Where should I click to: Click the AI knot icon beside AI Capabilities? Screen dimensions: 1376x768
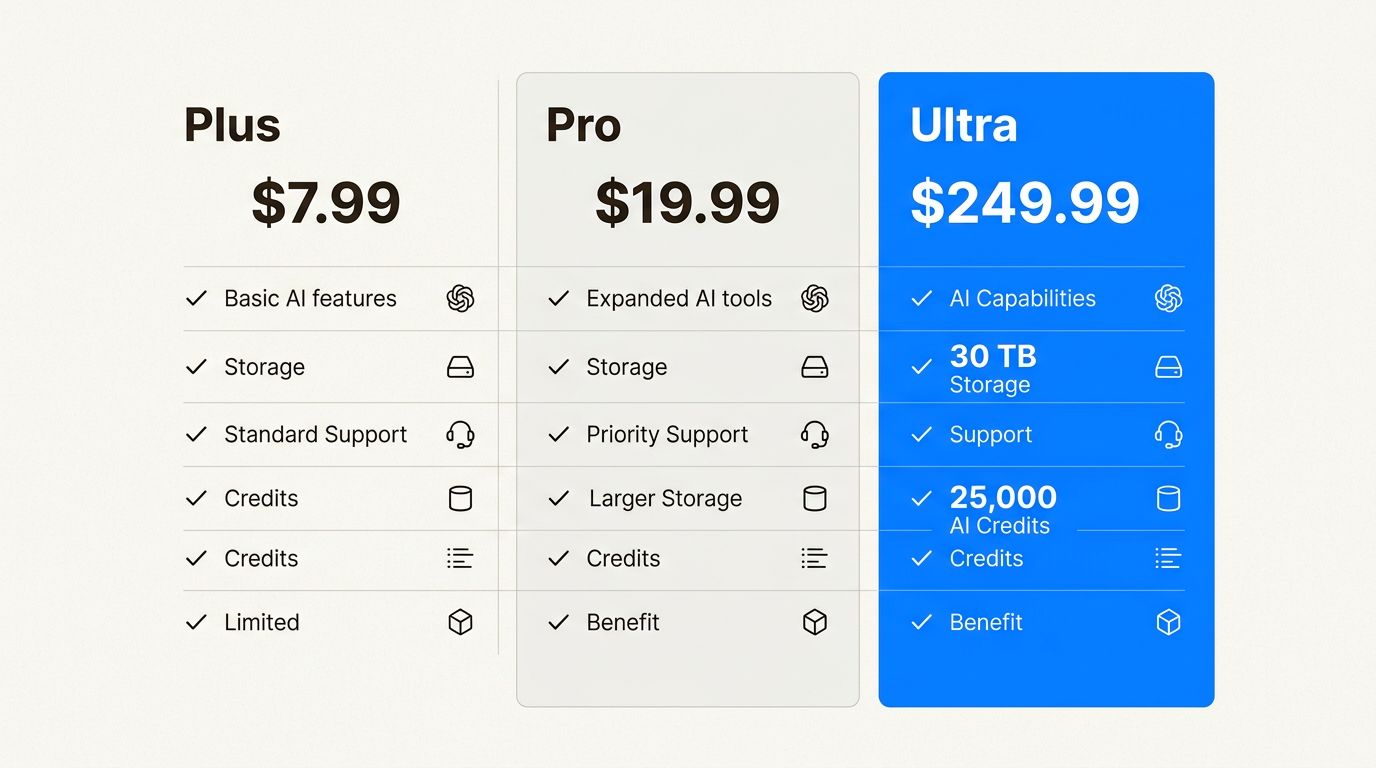pos(1168,298)
